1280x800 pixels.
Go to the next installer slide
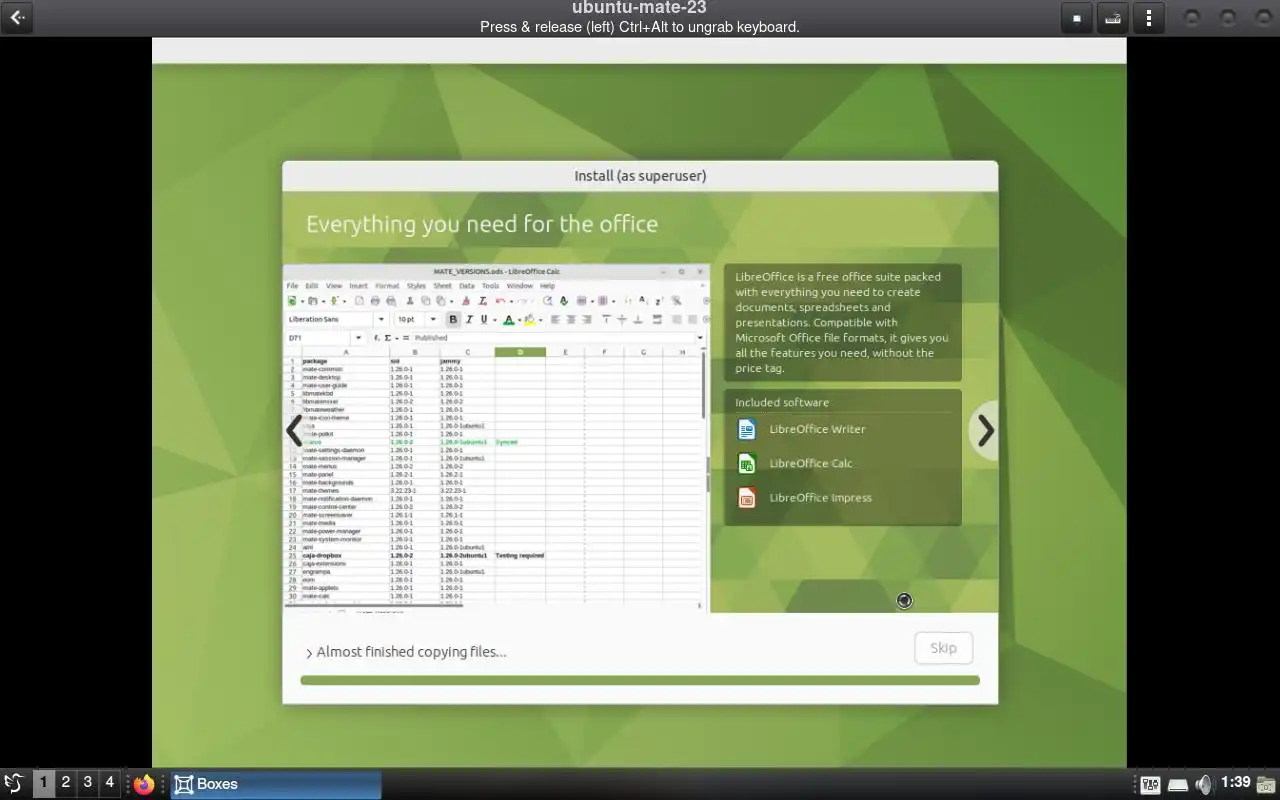985,431
